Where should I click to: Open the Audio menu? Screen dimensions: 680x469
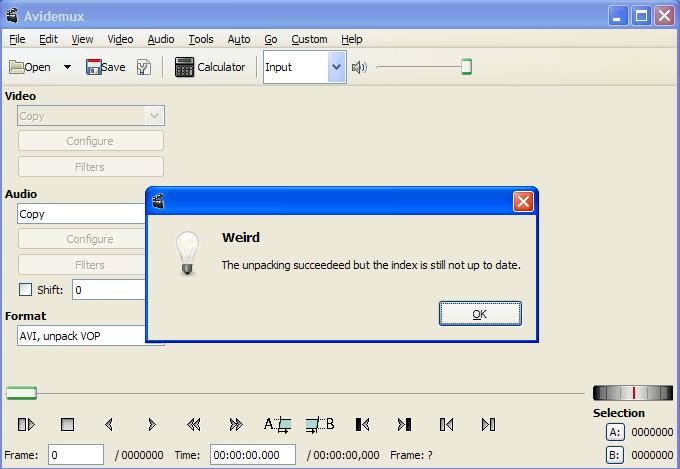[x=160, y=39]
